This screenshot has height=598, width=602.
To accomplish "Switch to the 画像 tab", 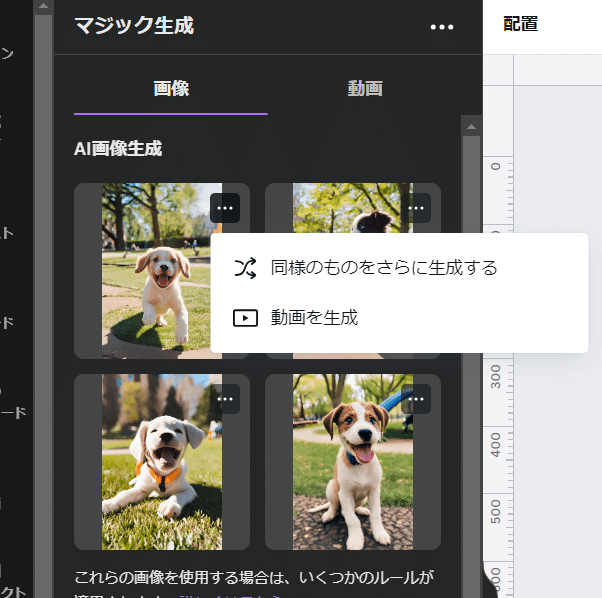I will click(171, 89).
